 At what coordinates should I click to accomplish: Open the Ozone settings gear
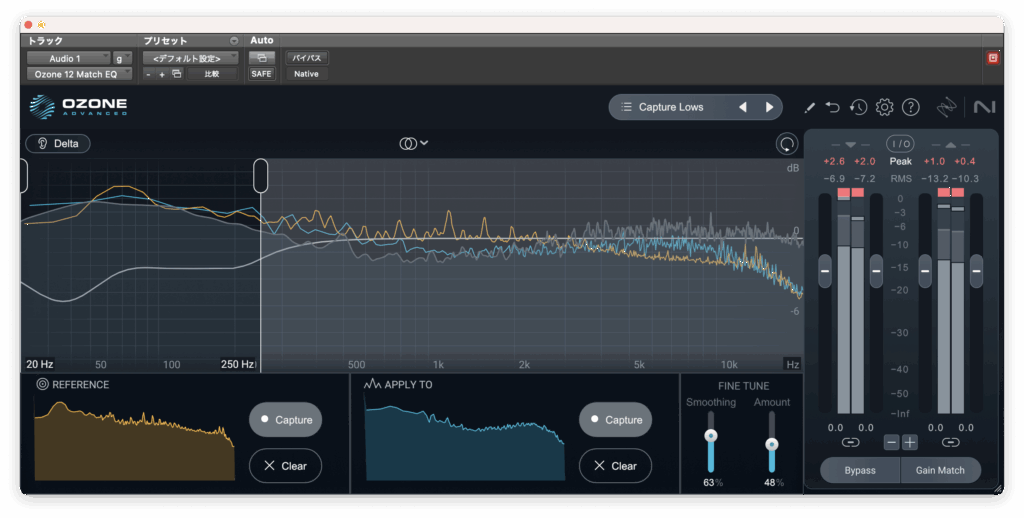(x=885, y=107)
